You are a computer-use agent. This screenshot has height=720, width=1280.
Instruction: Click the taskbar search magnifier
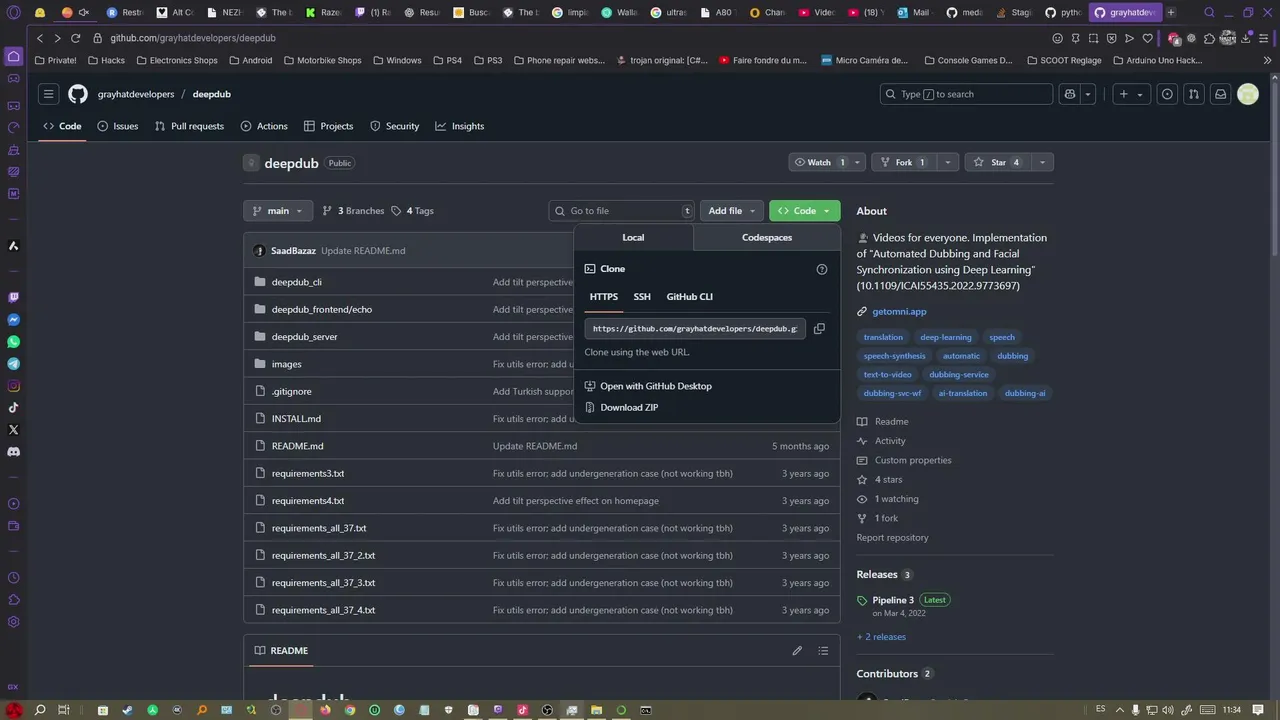point(40,710)
